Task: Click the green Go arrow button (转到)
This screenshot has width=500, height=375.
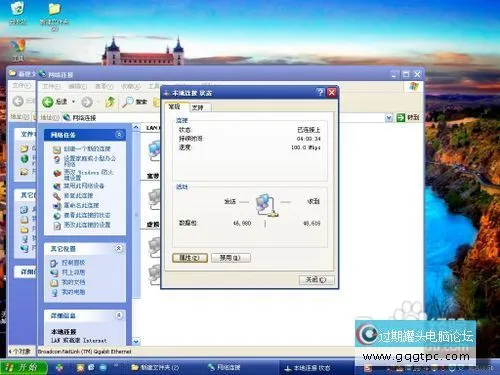Action: pyautogui.click(x=400, y=118)
